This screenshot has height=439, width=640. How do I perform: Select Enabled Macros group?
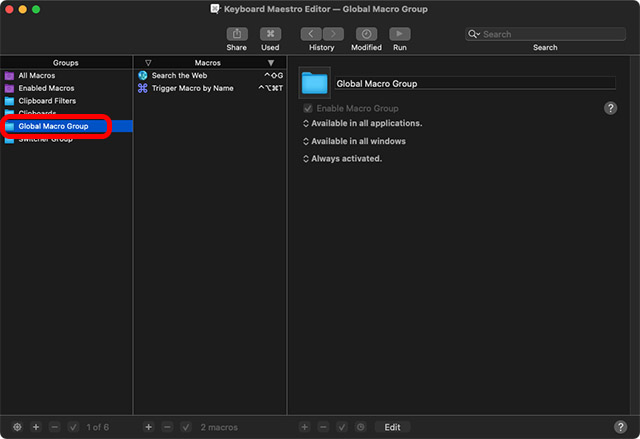click(x=66, y=88)
